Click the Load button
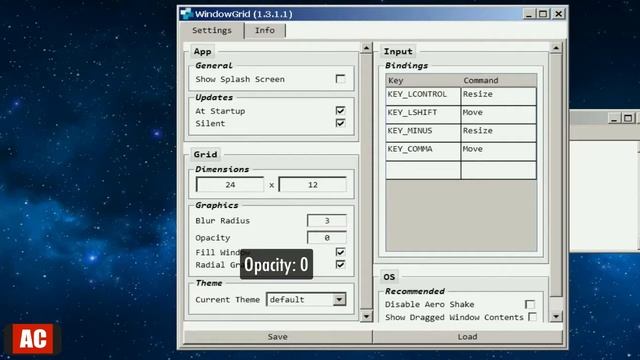Viewport: 640px width, 360px height. [467, 337]
